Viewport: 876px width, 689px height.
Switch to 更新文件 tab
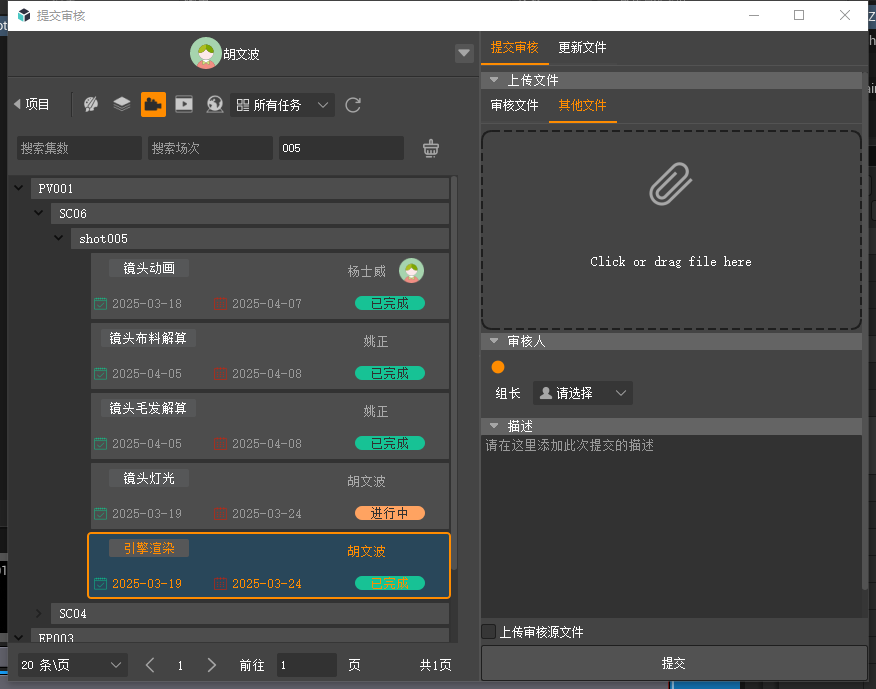[x=582, y=47]
